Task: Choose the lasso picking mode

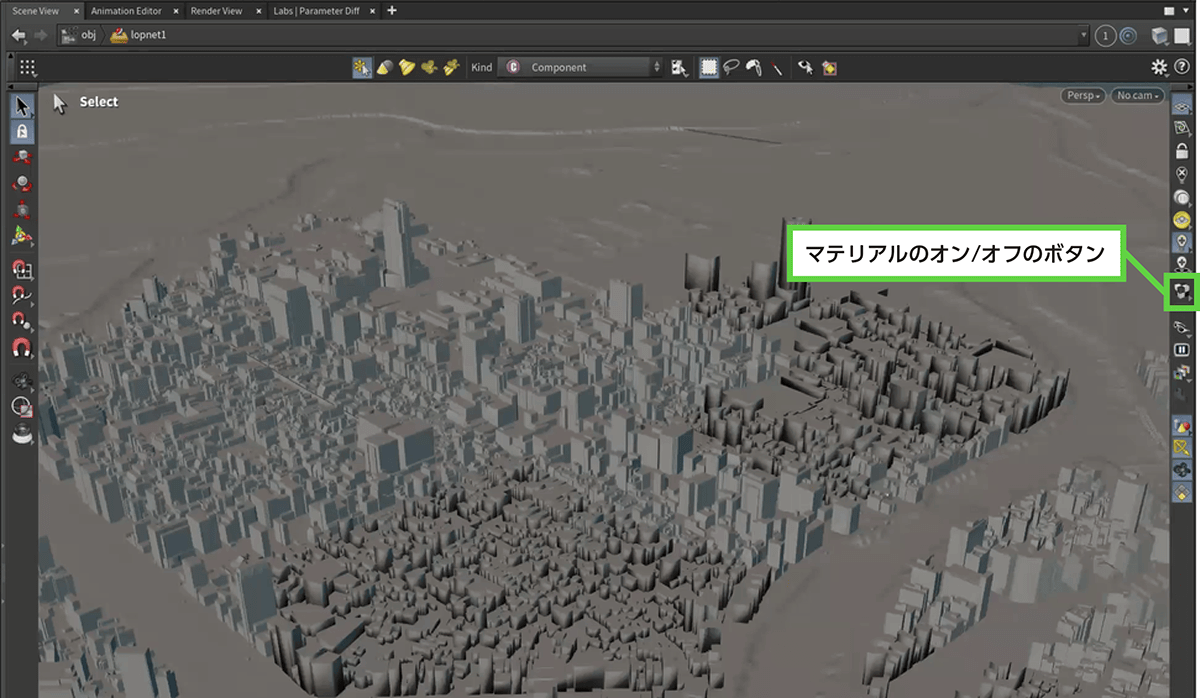Action: coord(733,67)
